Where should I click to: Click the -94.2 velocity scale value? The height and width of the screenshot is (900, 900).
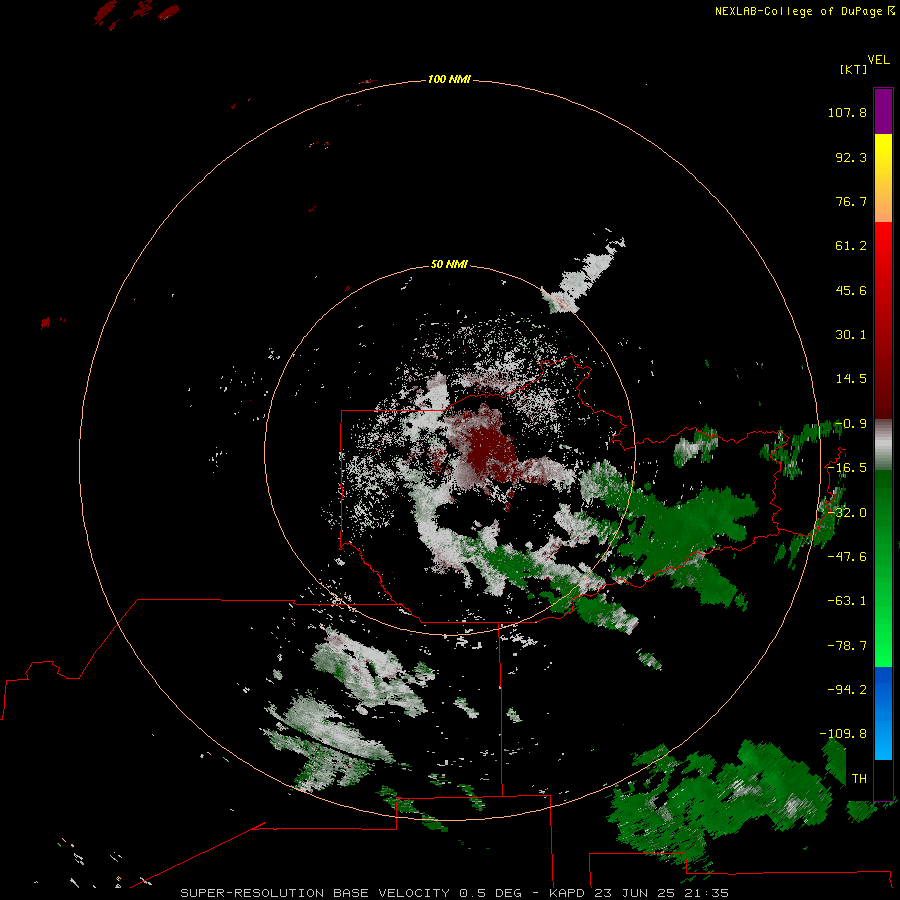[x=847, y=689]
